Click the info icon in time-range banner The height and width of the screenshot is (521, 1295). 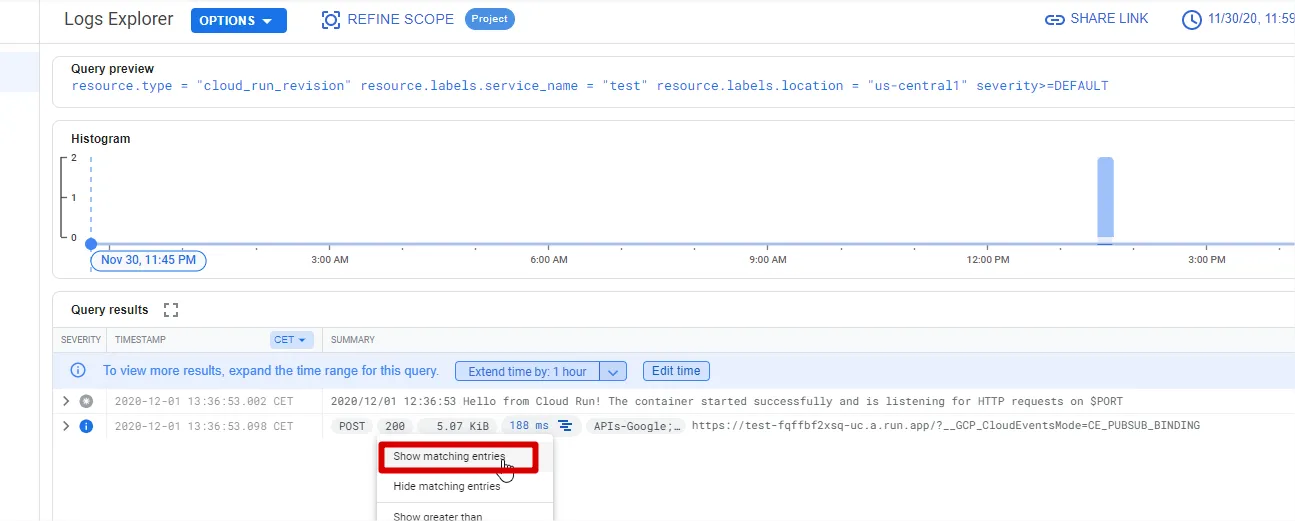pyautogui.click(x=78, y=371)
